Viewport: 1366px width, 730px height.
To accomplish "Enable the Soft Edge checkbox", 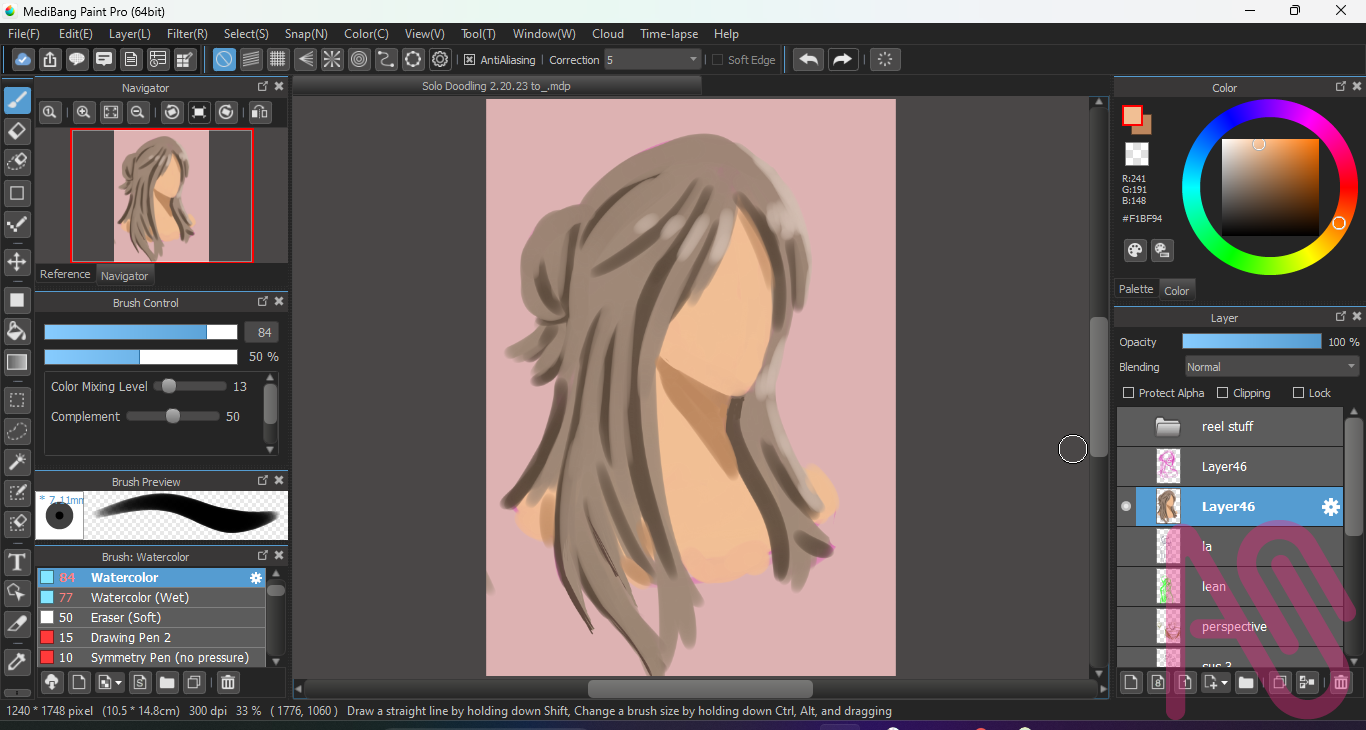I will (717, 60).
